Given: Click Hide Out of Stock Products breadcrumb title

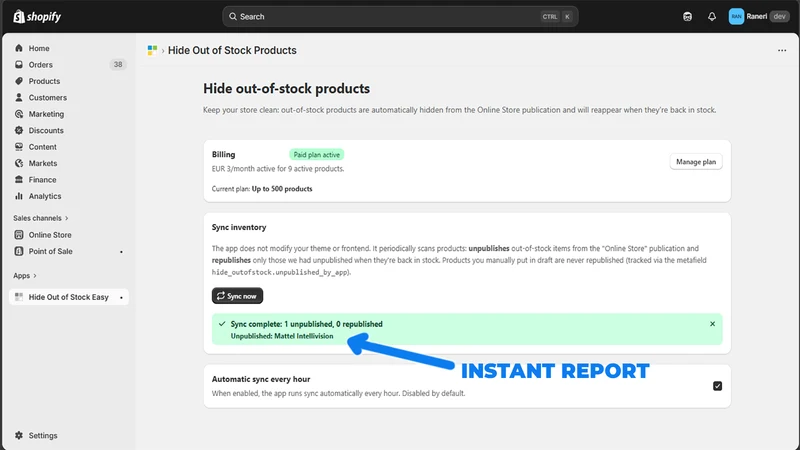Looking at the screenshot, I should click(x=232, y=50).
